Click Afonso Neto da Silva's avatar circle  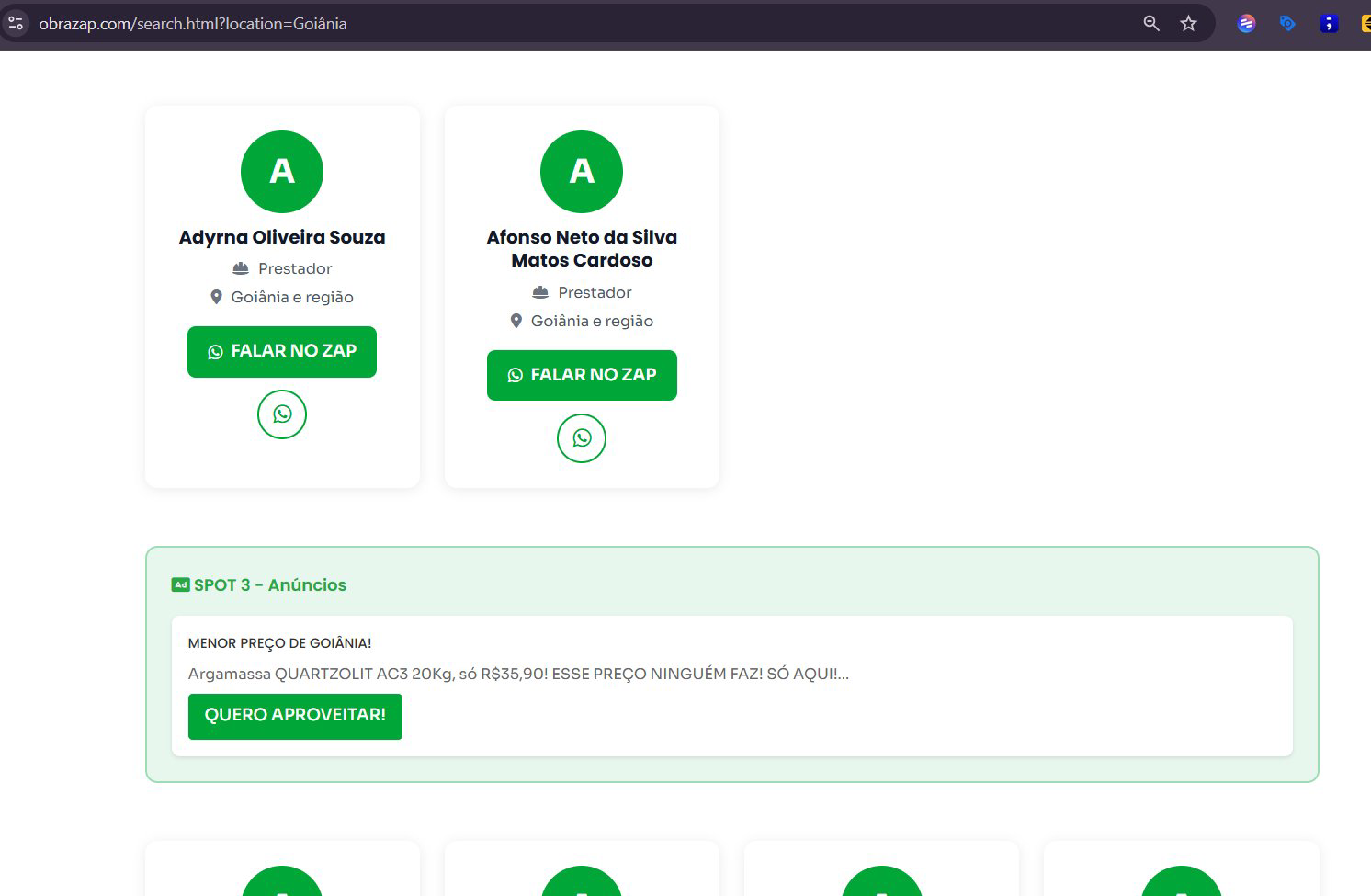[582, 172]
